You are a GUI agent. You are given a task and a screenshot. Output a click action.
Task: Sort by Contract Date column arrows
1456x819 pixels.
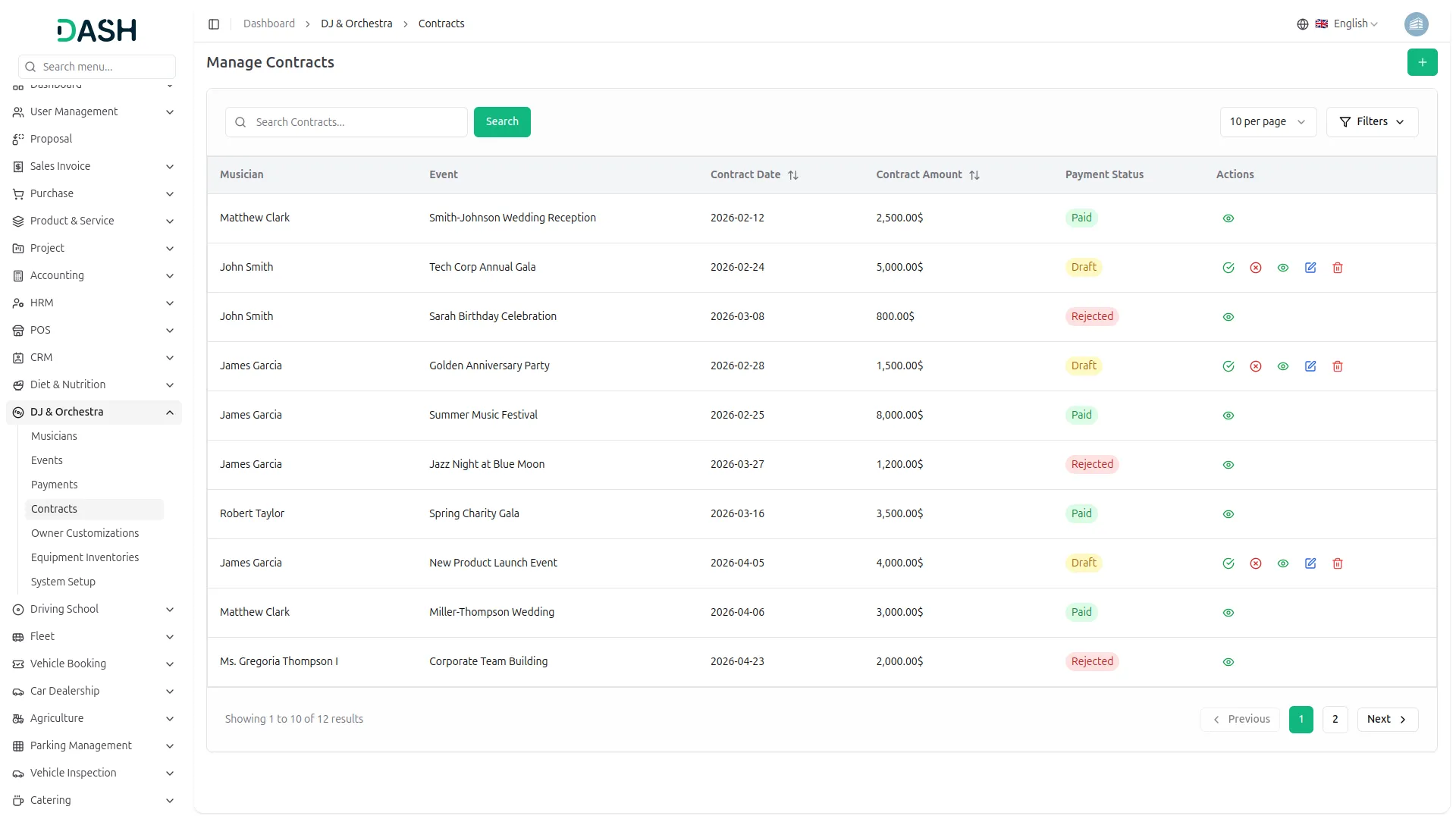(793, 175)
